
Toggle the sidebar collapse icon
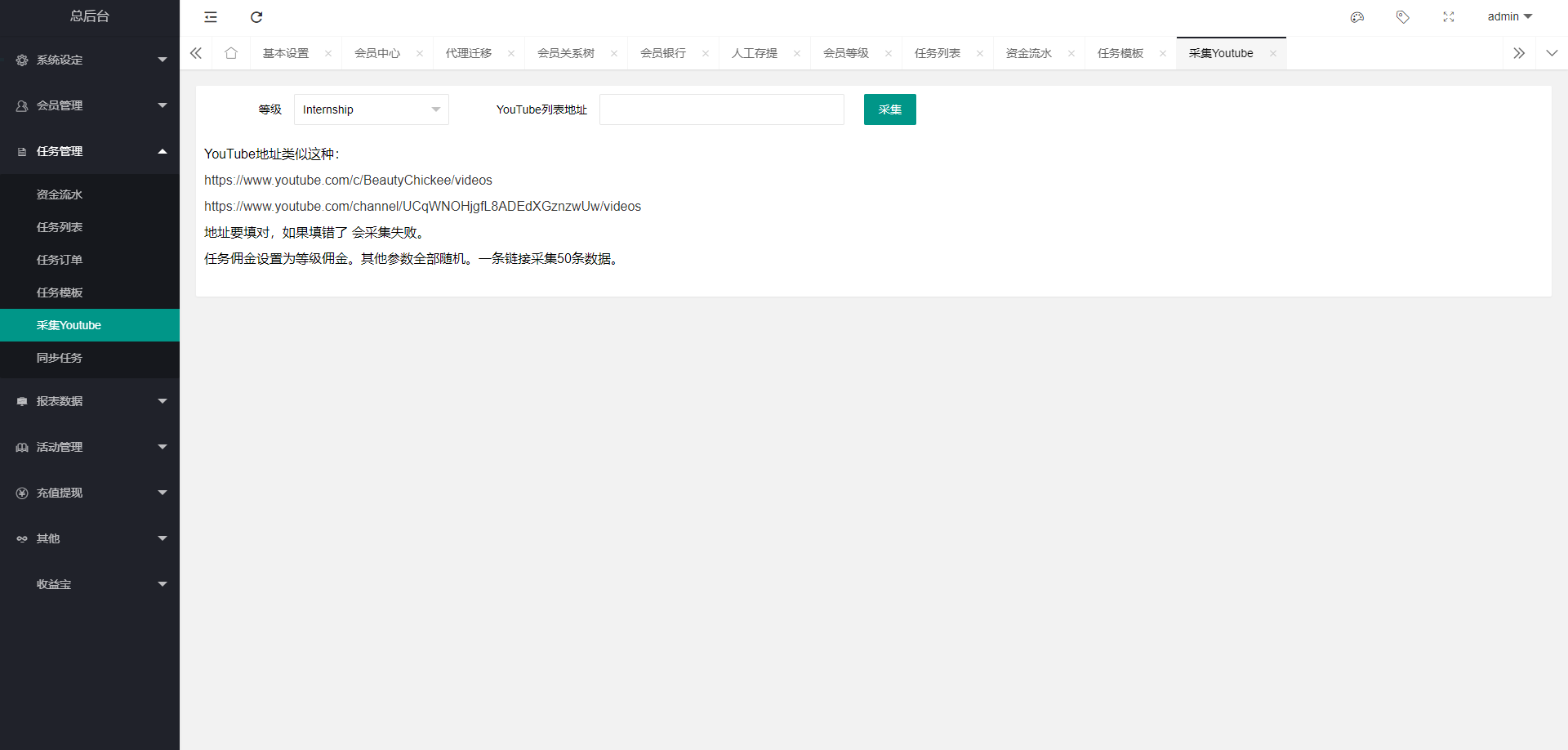pos(211,17)
